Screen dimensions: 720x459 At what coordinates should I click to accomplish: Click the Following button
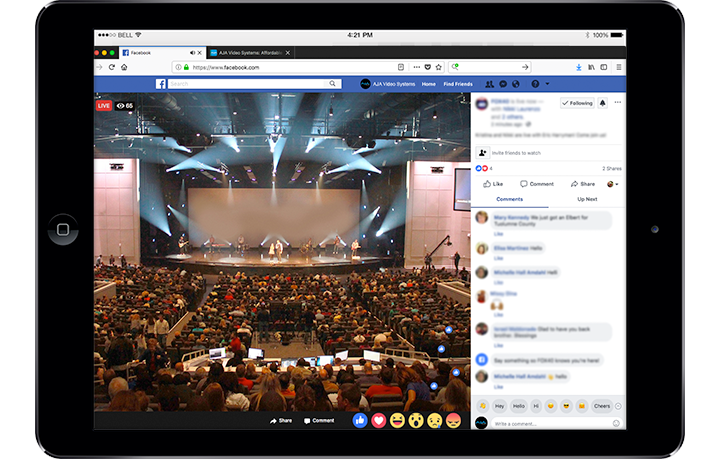577,103
